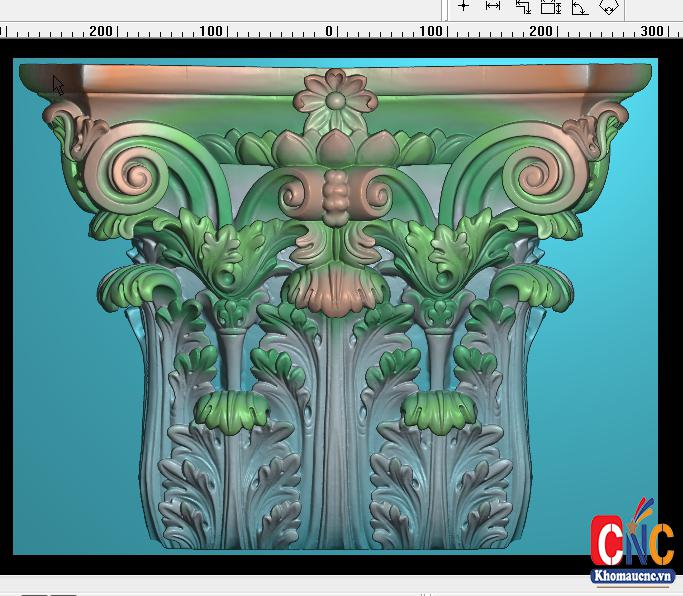
Task: Select the stepped offset arrows icon
Action: 522,7
